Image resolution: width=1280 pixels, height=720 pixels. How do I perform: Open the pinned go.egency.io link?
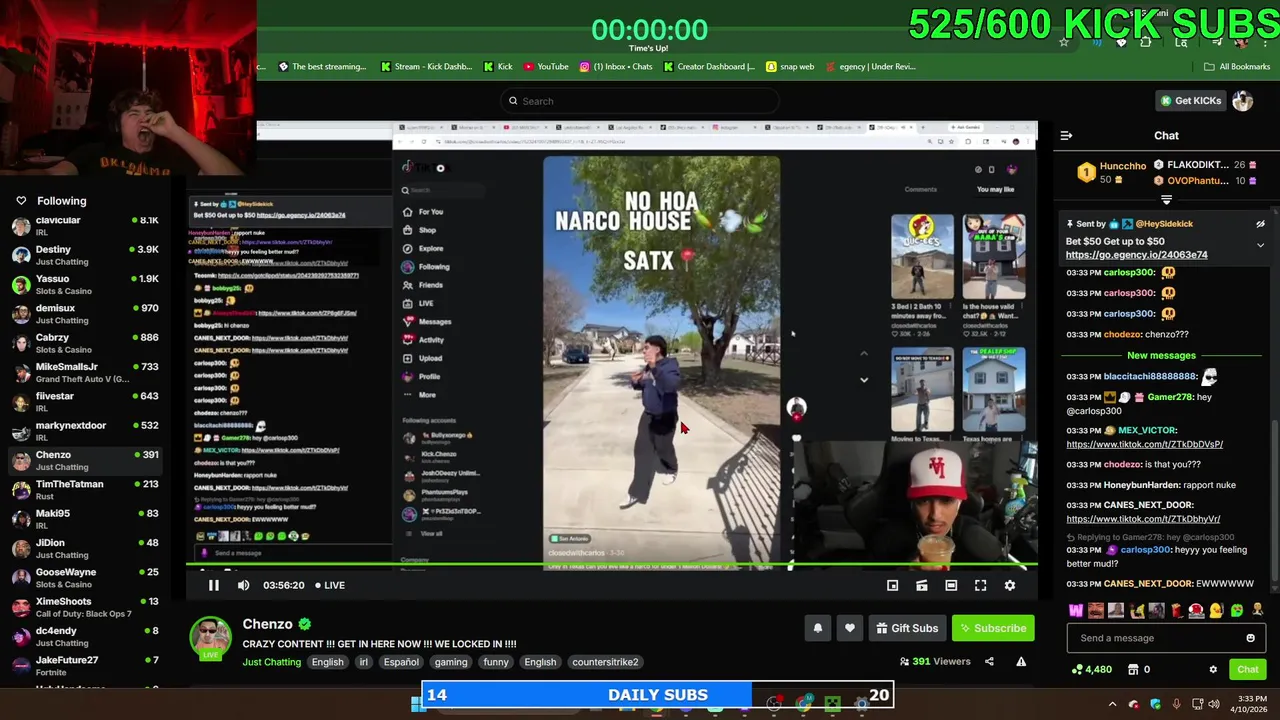(x=1136, y=254)
